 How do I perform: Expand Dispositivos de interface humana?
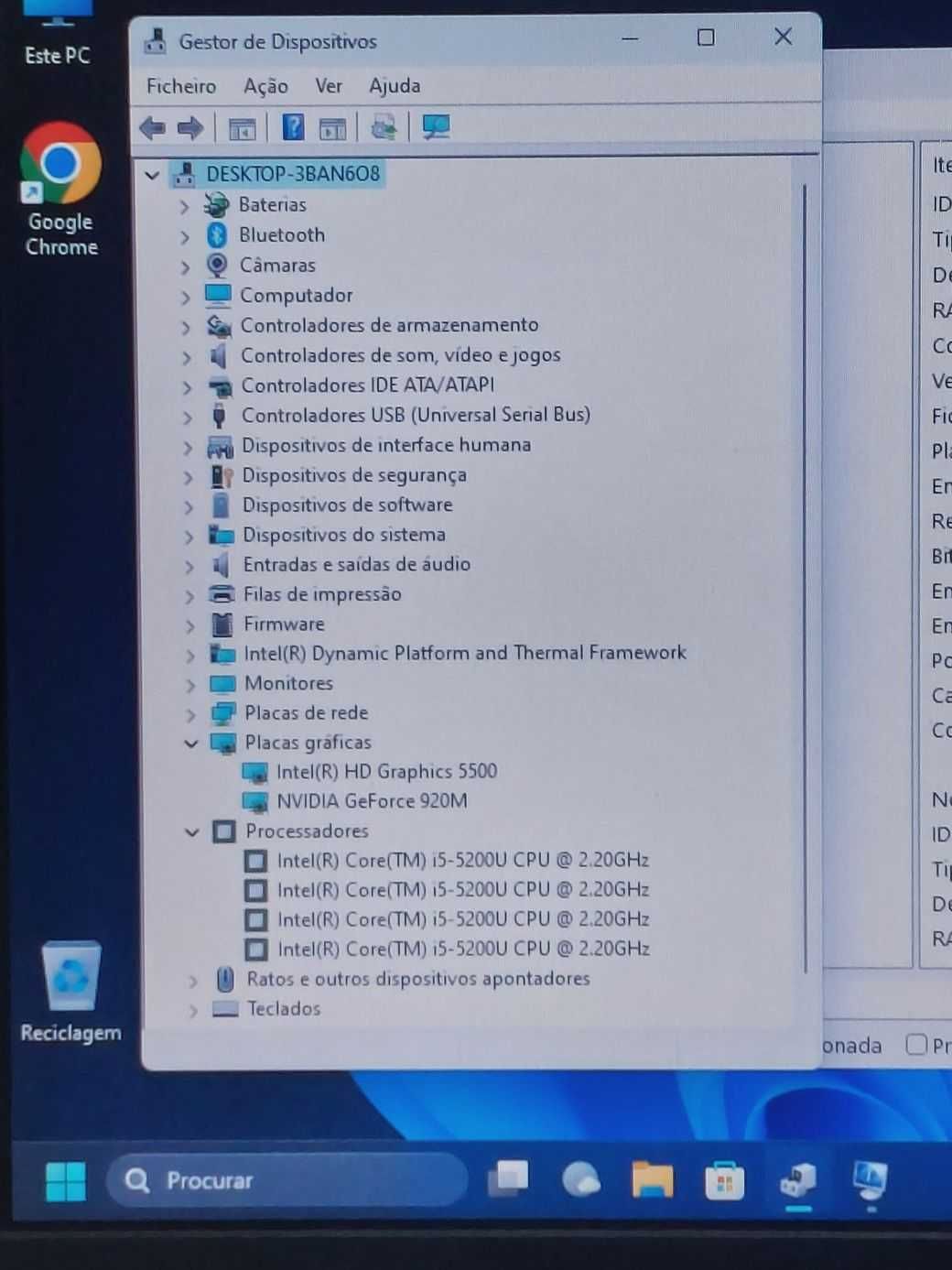click(187, 447)
